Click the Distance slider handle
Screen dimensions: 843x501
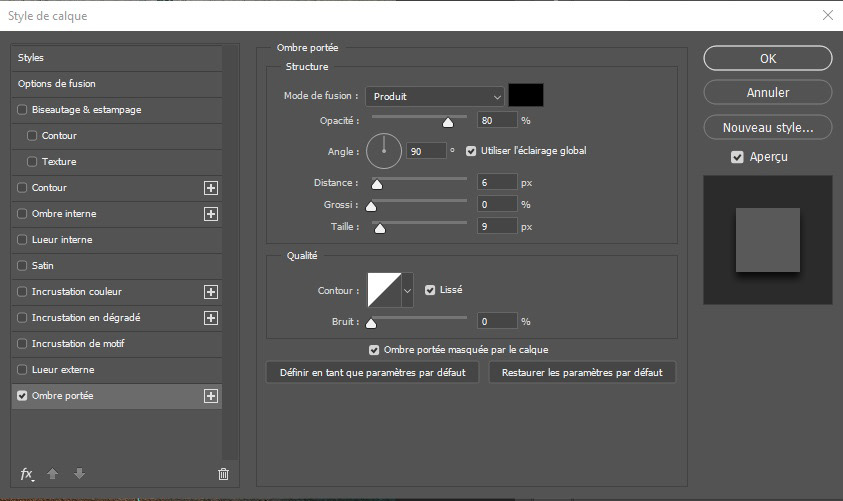(x=377, y=185)
